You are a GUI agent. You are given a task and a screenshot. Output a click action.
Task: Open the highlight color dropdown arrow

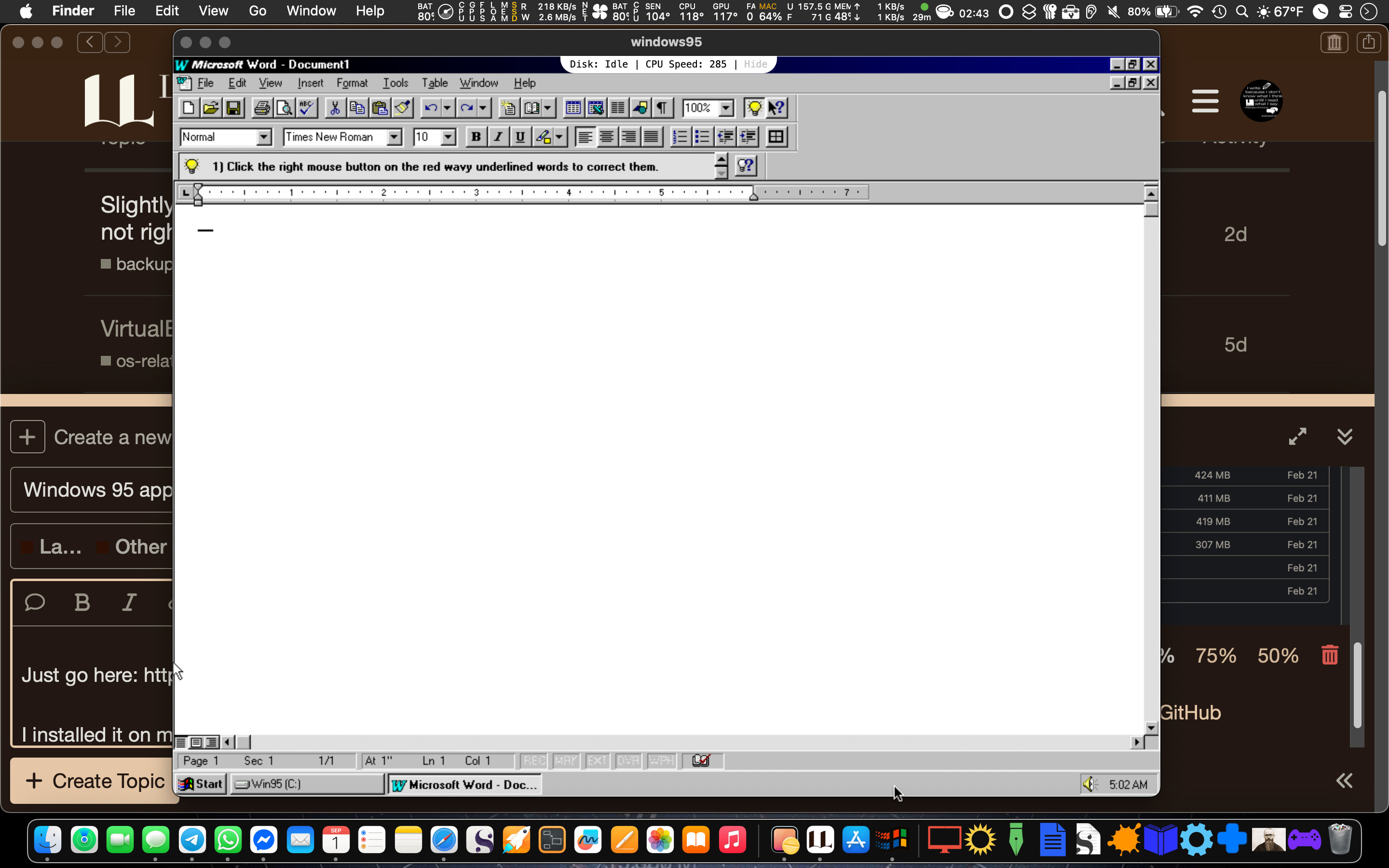point(559,136)
